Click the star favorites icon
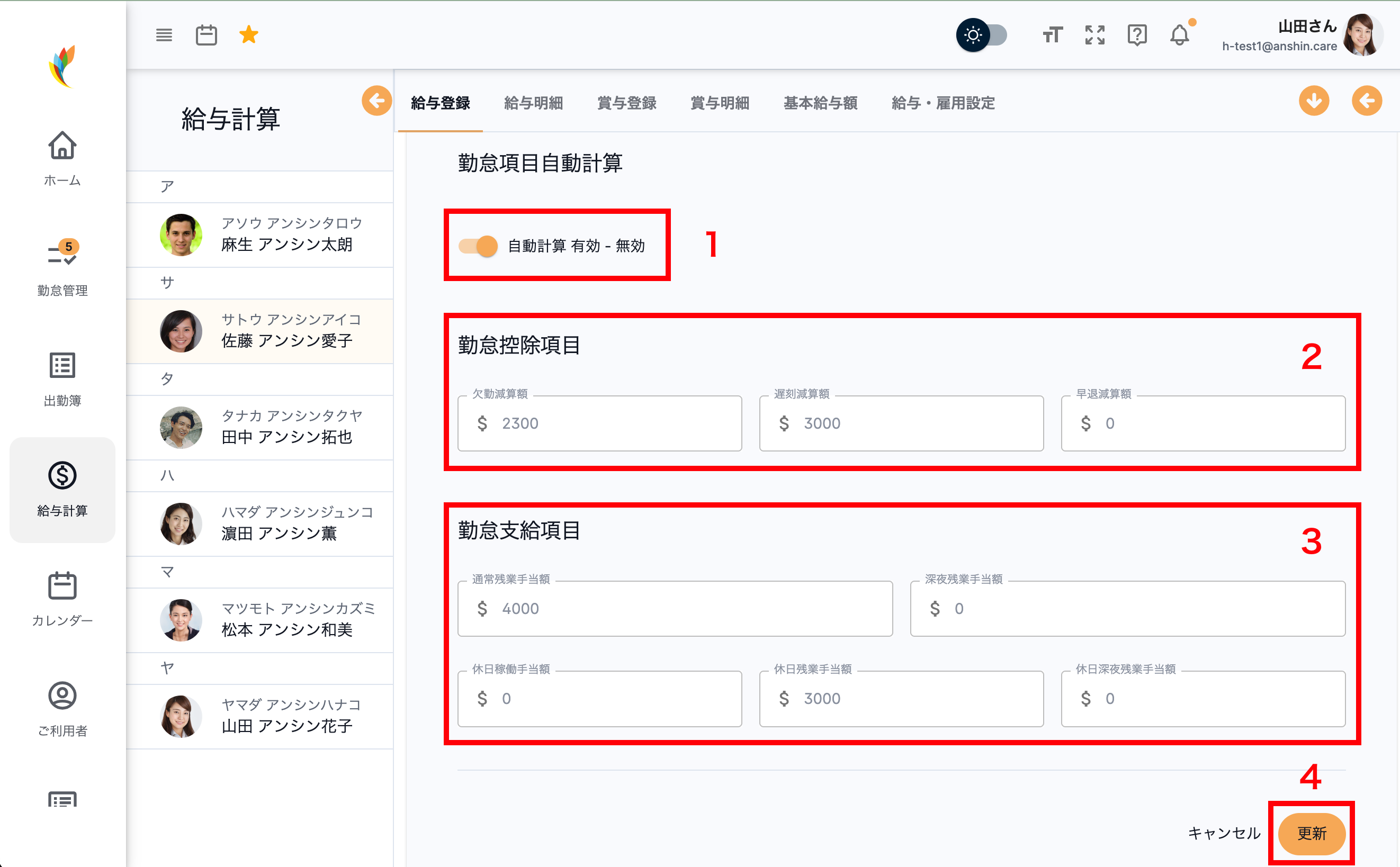Image resolution: width=1400 pixels, height=867 pixels. [249, 35]
